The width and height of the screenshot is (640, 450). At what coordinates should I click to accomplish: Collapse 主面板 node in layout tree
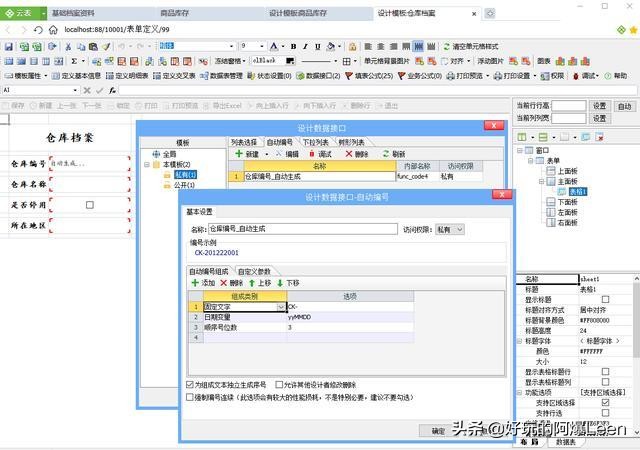[x=541, y=181]
